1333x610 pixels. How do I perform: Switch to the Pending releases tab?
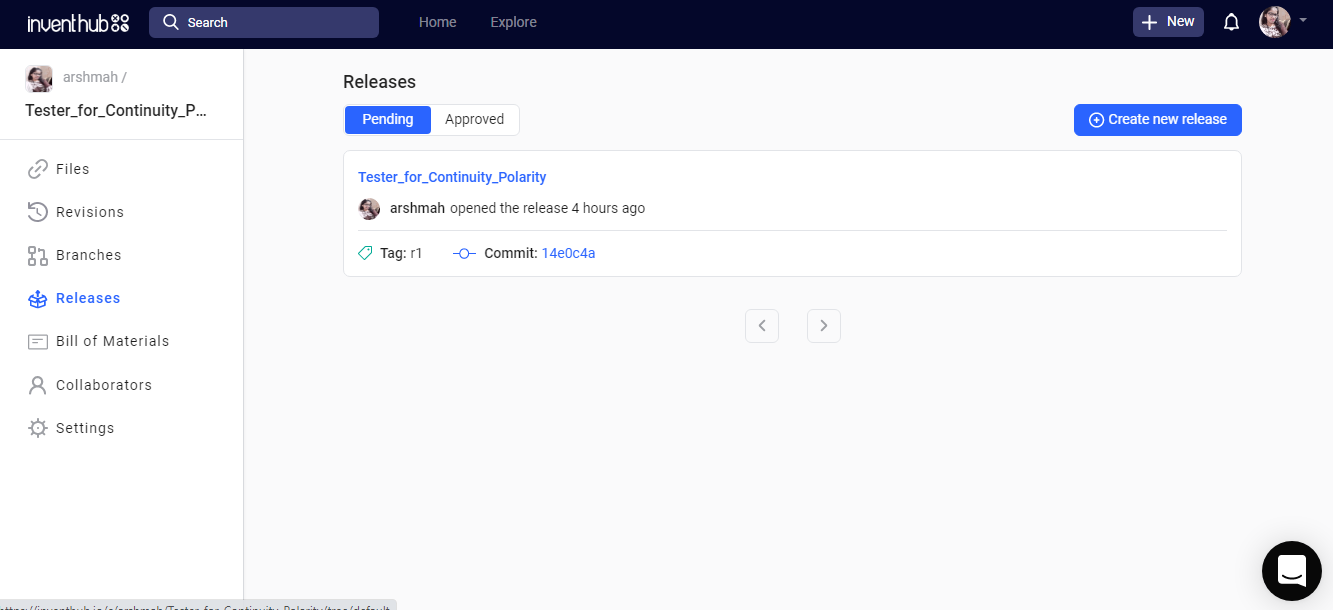click(x=388, y=120)
